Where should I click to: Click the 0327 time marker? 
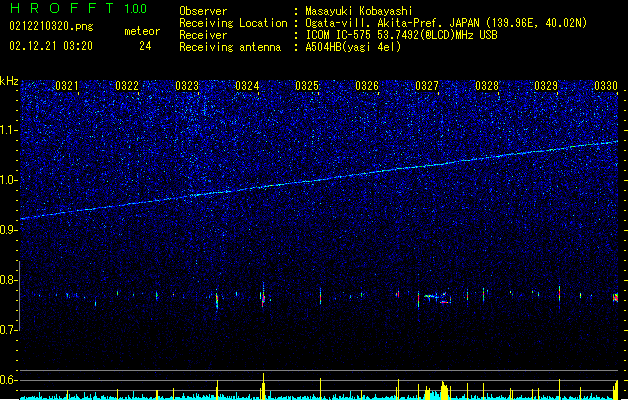pyautogui.click(x=427, y=85)
